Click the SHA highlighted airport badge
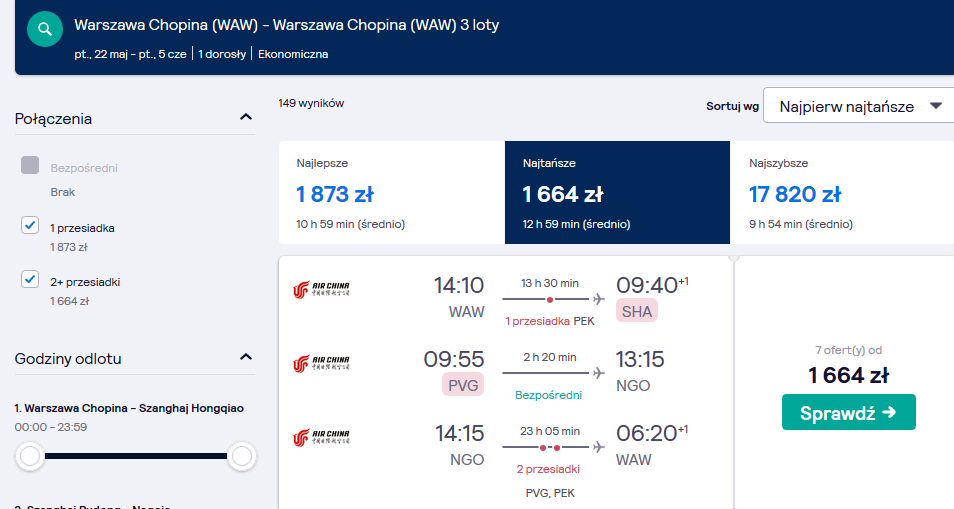The height and width of the screenshot is (509, 954). (x=636, y=311)
